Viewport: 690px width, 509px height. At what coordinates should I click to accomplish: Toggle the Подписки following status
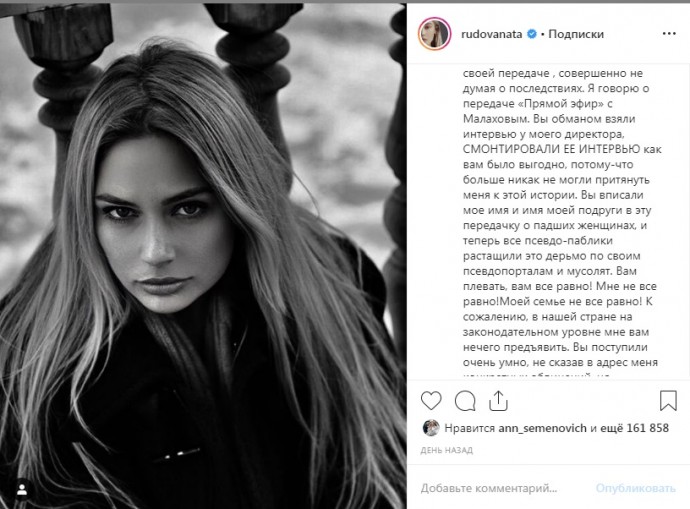point(576,34)
